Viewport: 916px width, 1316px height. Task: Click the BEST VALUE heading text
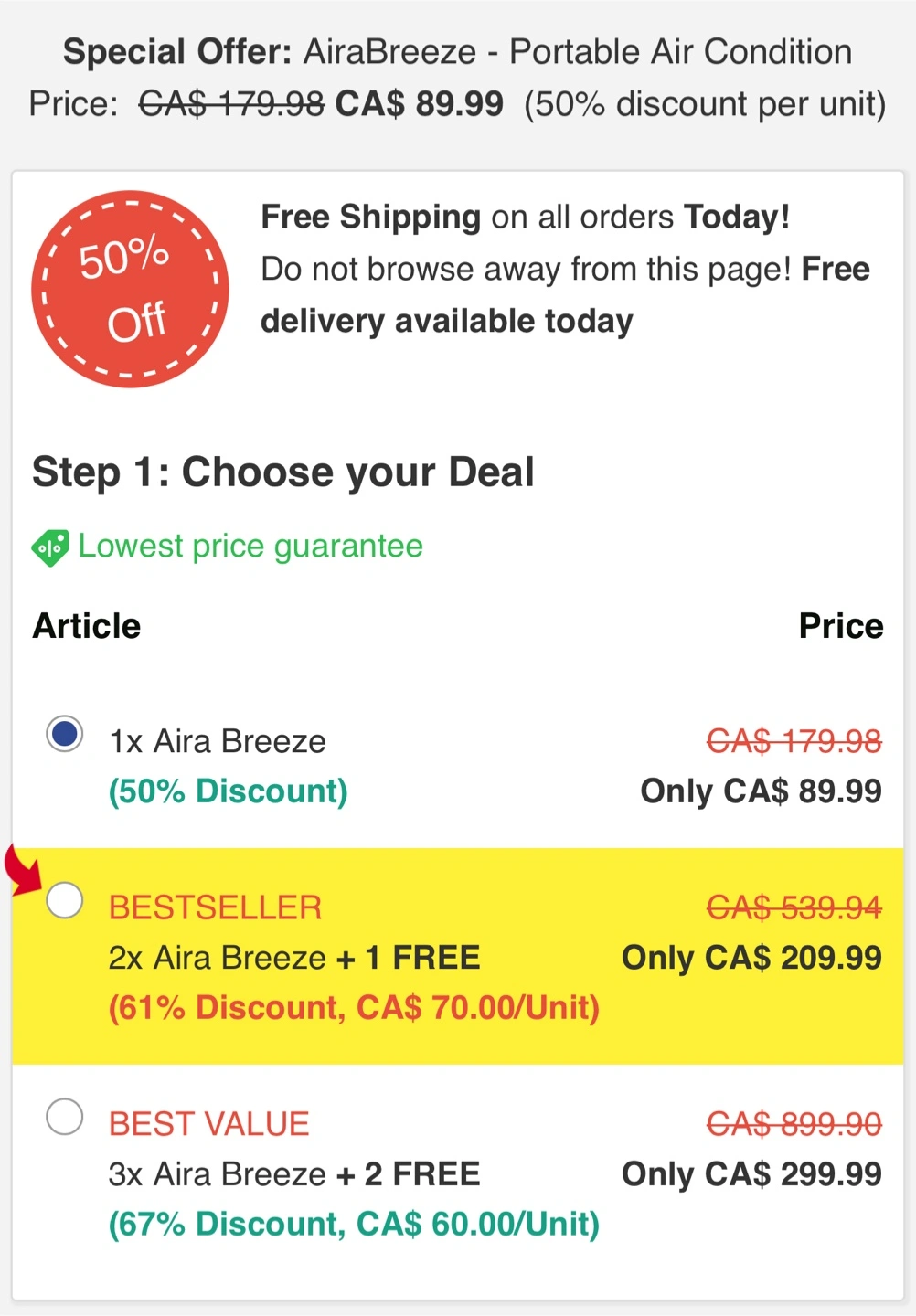click(209, 1124)
